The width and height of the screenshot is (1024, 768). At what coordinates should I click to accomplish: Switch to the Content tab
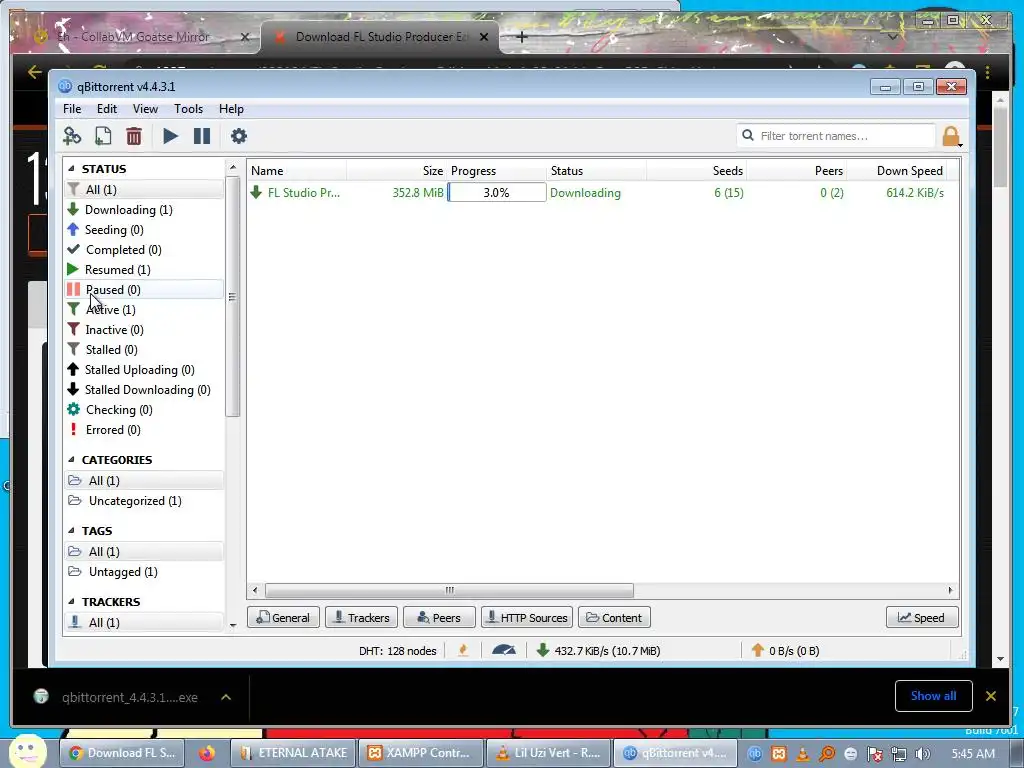click(614, 618)
